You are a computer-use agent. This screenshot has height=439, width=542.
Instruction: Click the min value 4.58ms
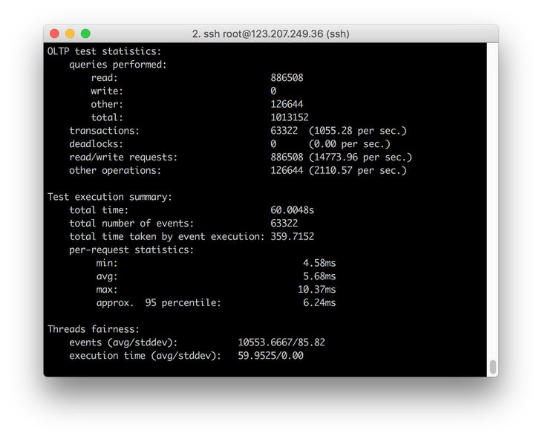point(319,263)
